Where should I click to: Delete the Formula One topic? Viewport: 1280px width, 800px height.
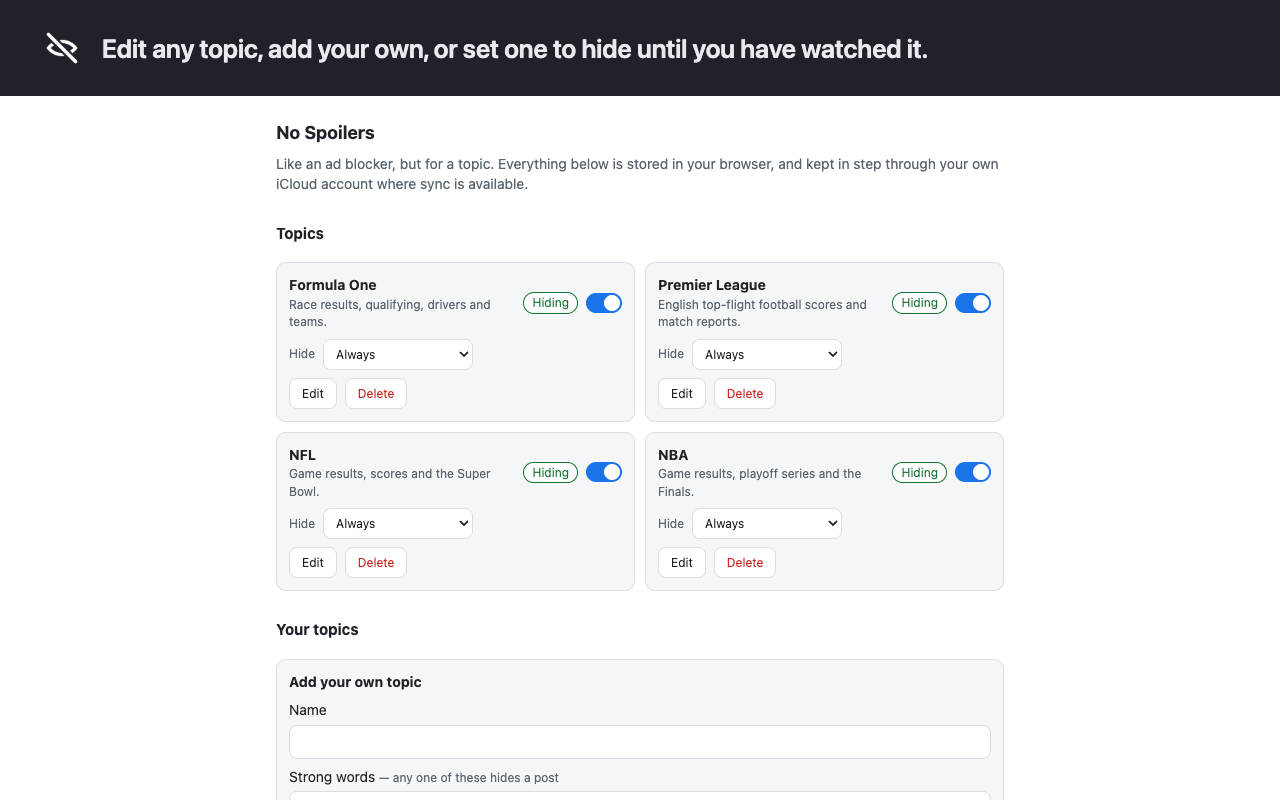376,393
